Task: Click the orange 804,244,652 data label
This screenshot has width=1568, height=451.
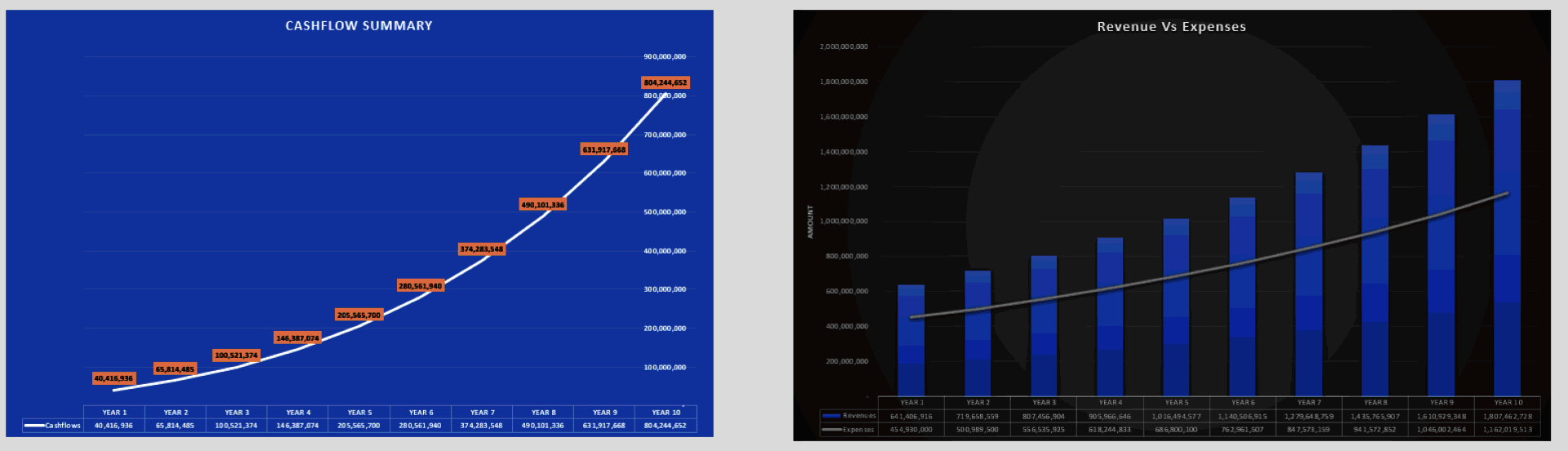Action: pos(666,83)
